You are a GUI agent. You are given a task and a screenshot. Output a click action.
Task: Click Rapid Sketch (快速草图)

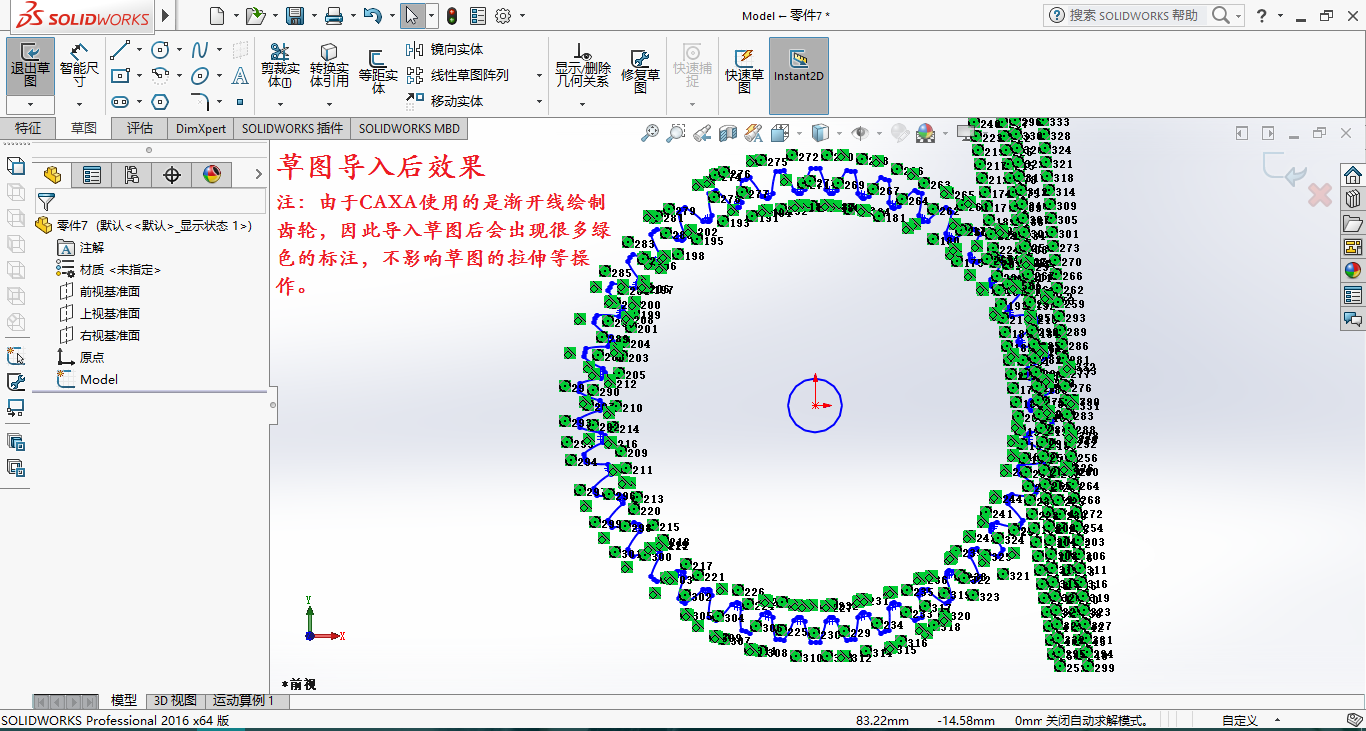click(x=744, y=70)
